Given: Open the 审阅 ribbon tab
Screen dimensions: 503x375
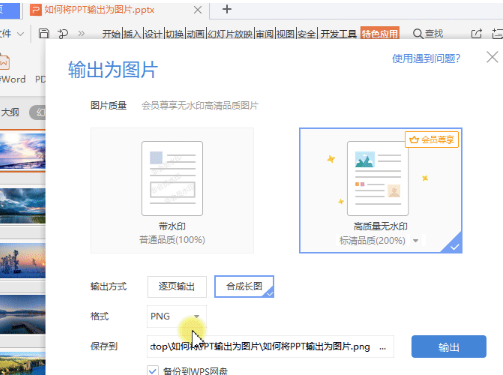Looking at the screenshot, I should (265, 34).
